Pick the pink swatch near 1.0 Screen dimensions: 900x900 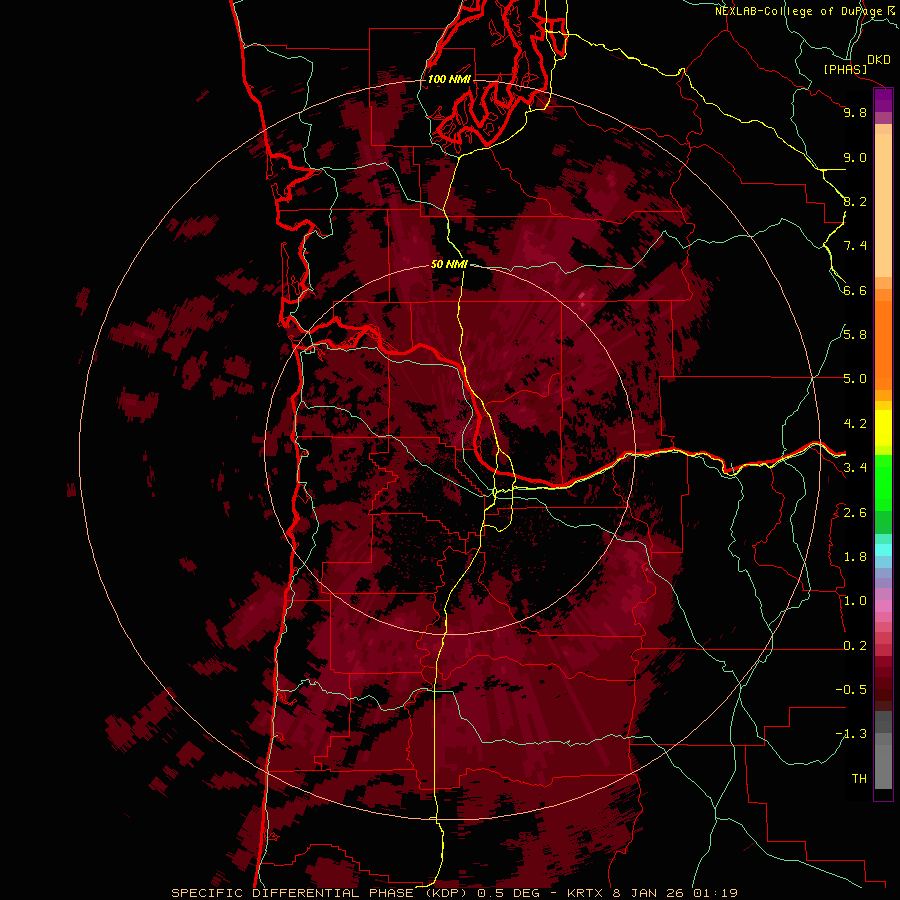pos(883,606)
